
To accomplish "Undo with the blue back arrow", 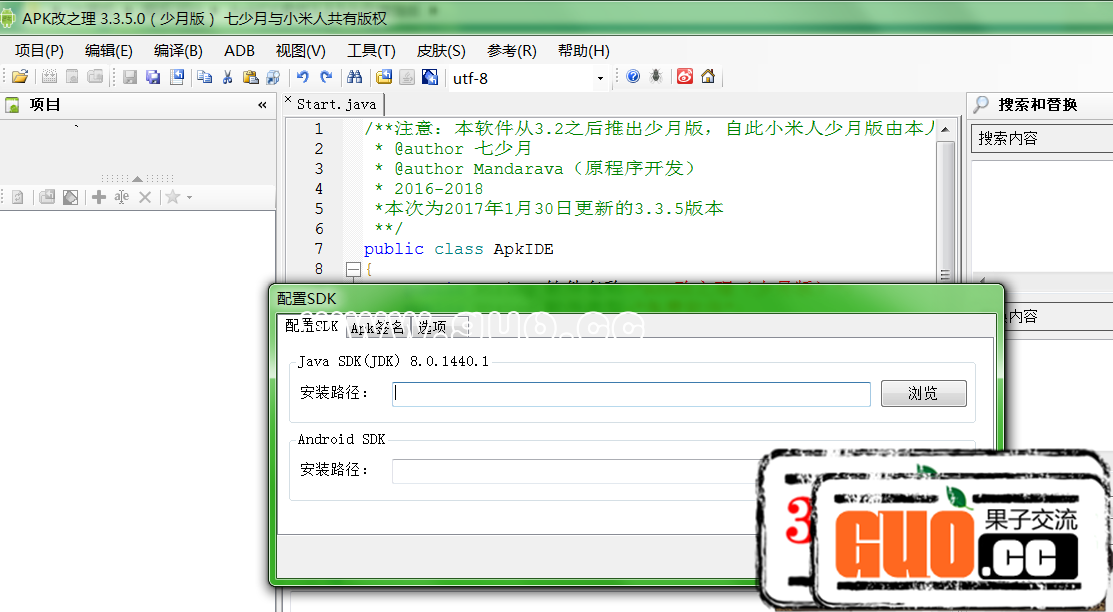I will click(x=303, y=77).
